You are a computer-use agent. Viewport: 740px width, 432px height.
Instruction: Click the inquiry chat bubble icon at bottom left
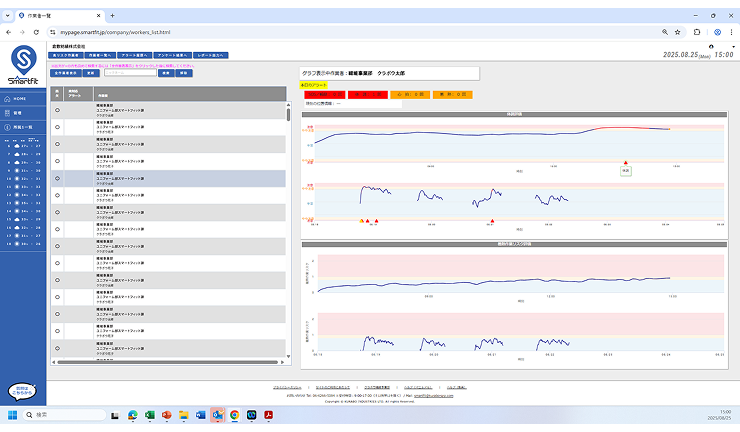pyautogui.click(x=24, y=391)
